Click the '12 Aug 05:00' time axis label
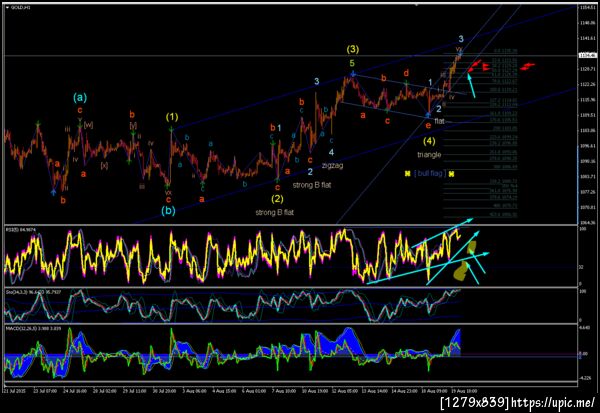Viewport: 600px width, 413px height. [344, 391]
